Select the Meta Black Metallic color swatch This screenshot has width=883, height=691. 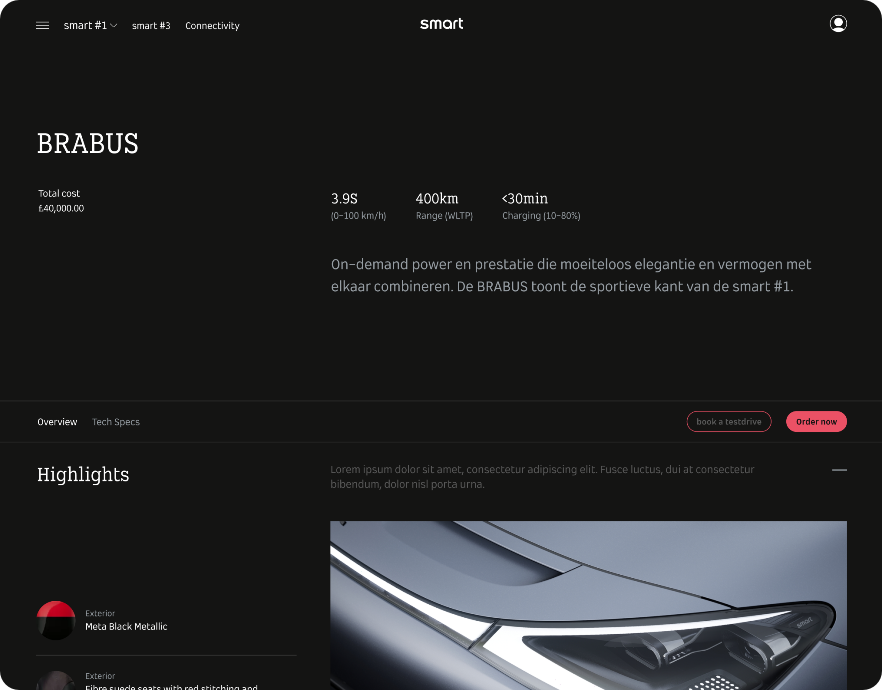[56, 620]
